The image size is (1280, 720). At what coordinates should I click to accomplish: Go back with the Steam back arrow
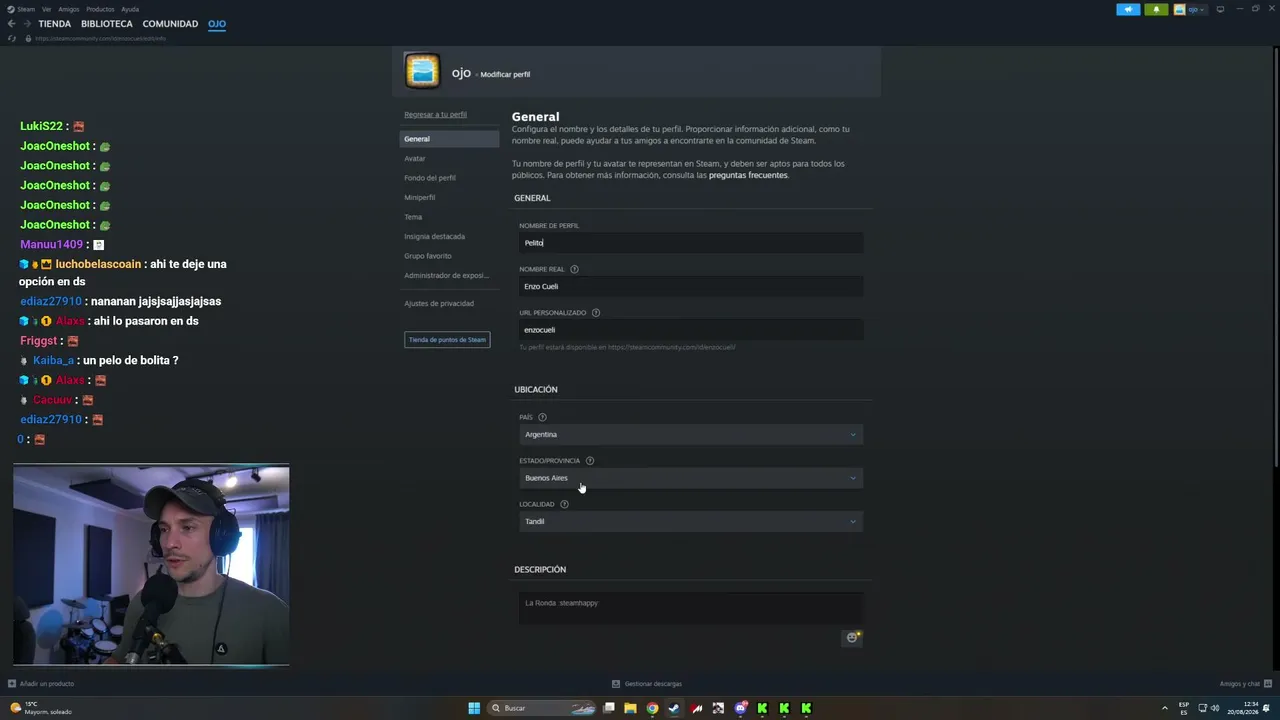[11, 24]
